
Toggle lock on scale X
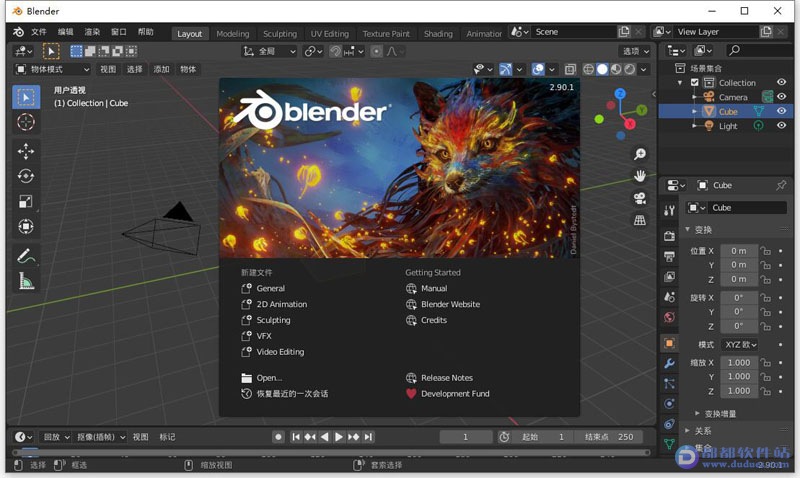(765, 363)
